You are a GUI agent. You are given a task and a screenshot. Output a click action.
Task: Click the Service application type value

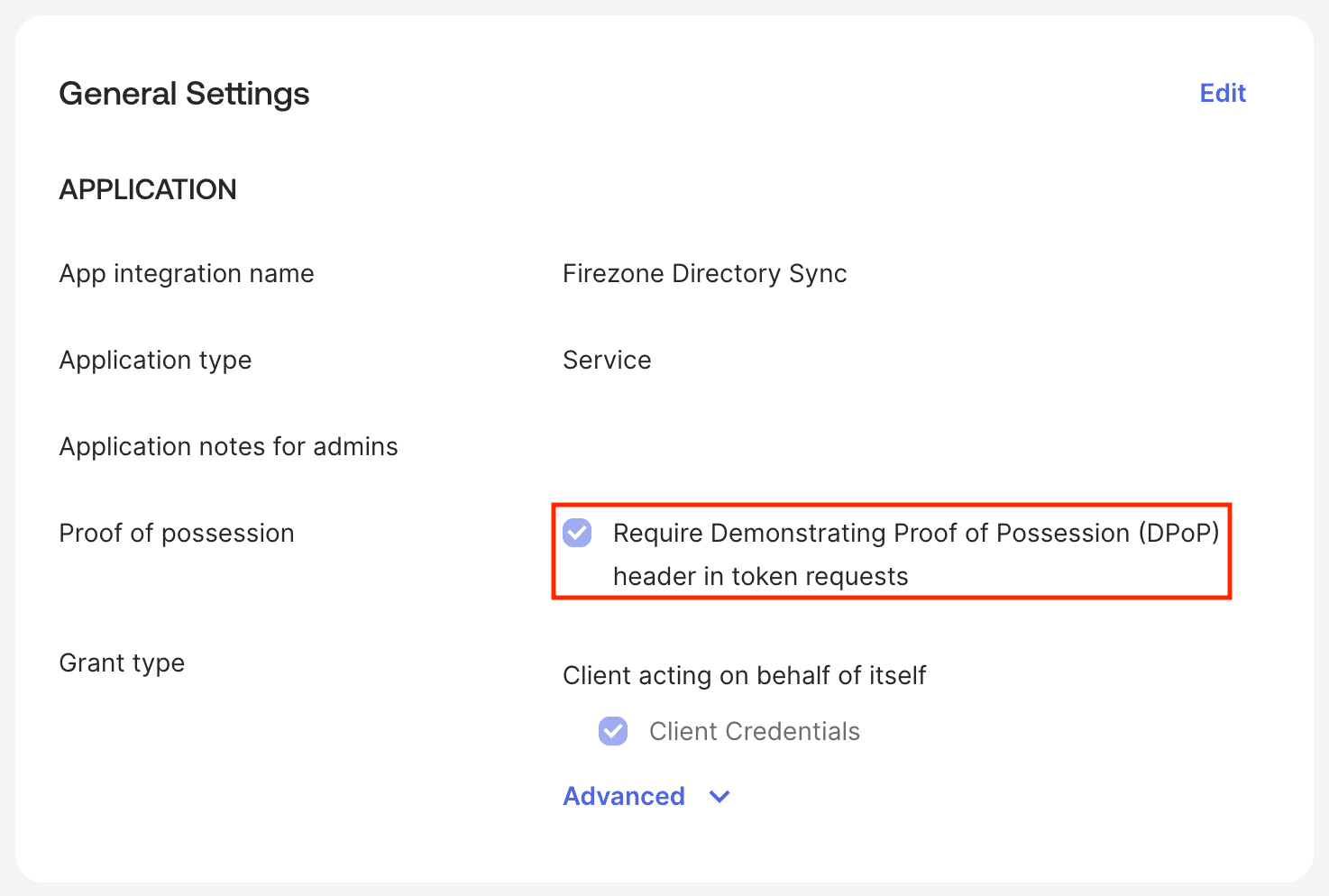(x=607, y=360)
